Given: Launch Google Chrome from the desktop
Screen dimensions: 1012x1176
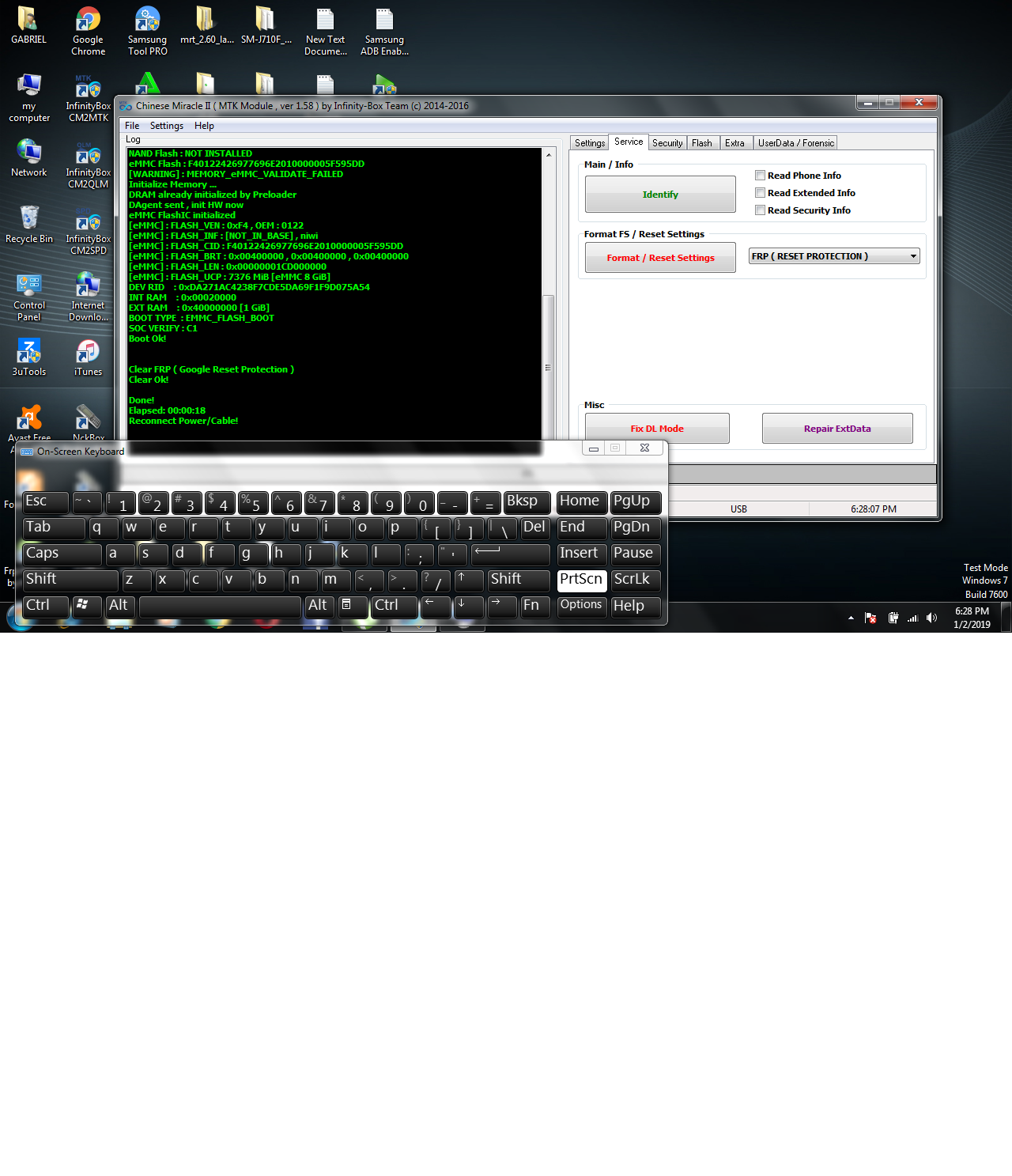Looking at the screenshot, I should [x=88, y=32].
